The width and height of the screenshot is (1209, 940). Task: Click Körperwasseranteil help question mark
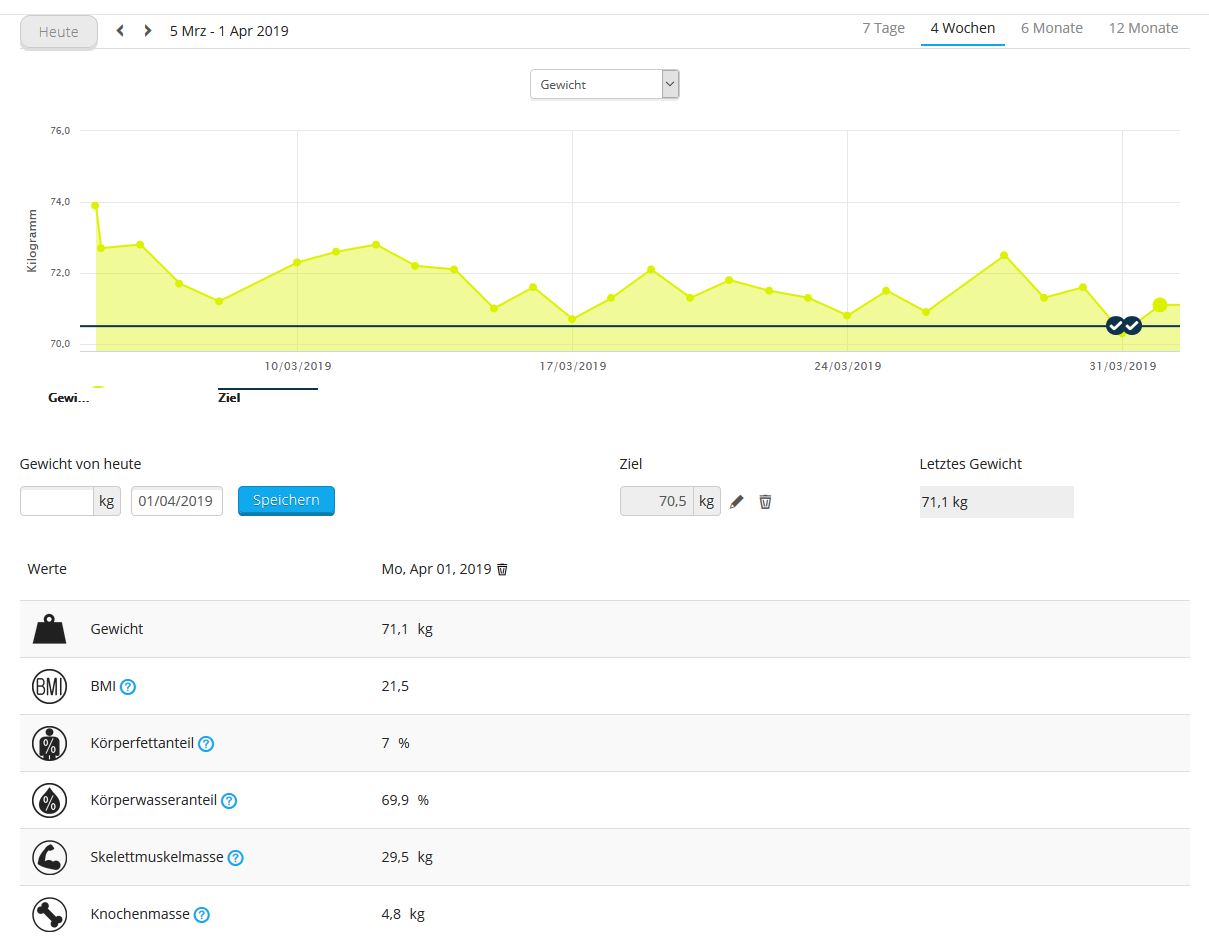coord(229,801)
